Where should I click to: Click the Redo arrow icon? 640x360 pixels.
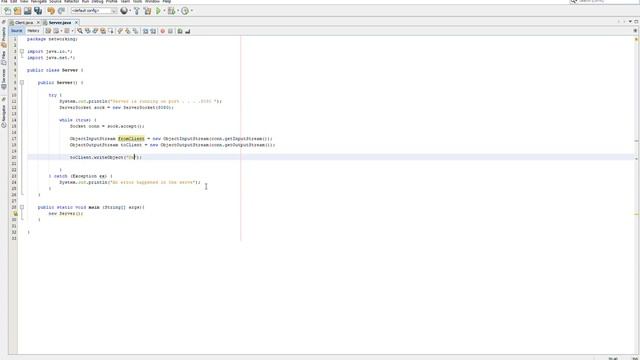(x=61, y=11)
